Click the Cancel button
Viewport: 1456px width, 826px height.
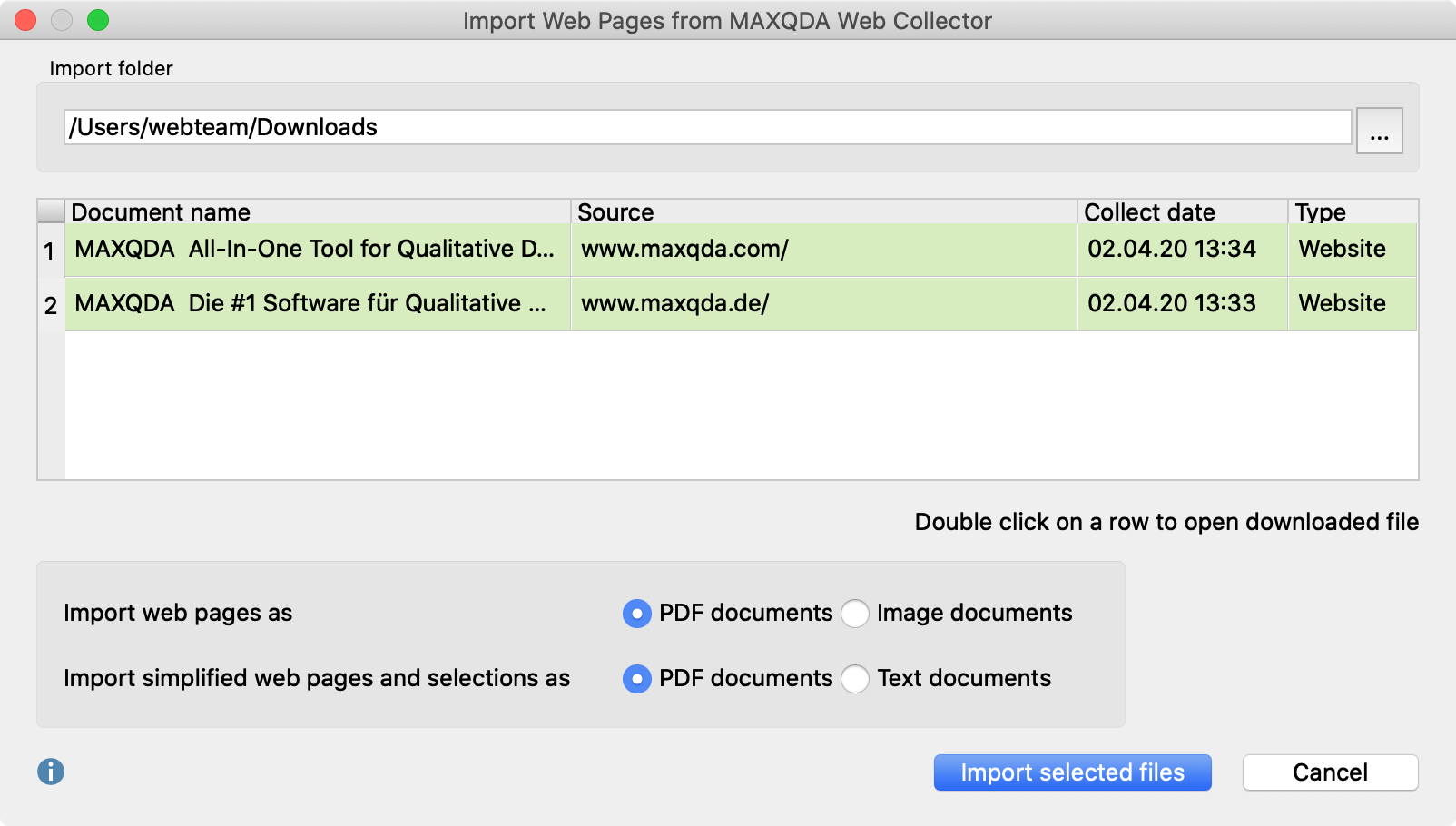(1330, 772)
